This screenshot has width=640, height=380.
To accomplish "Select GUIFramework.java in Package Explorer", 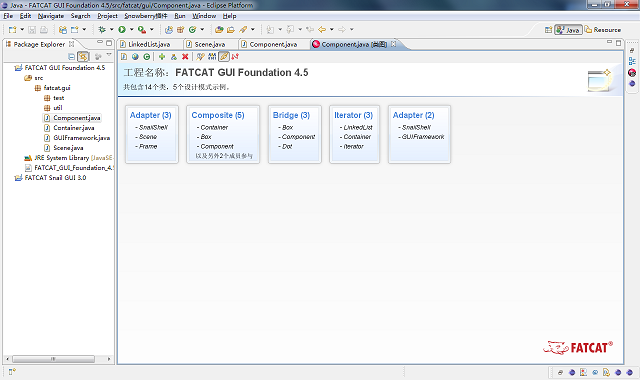I will [82, 138].
